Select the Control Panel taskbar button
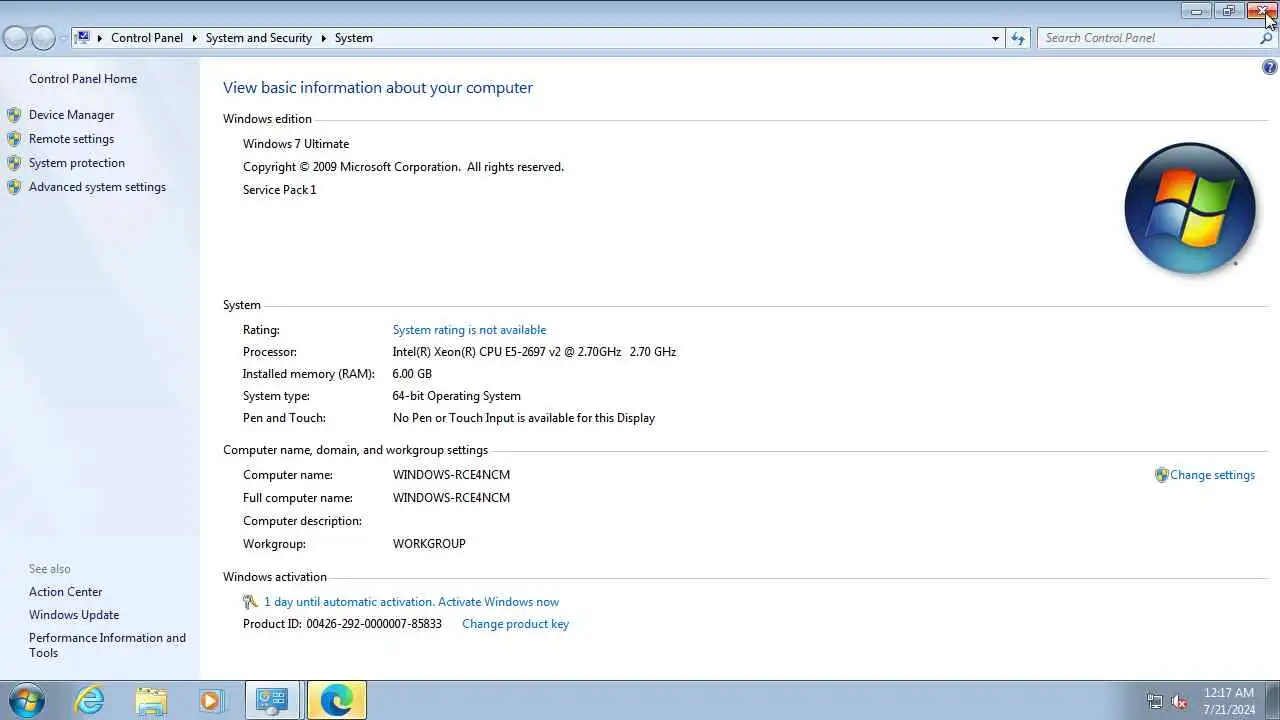The height and width of the screenshot is (720, 1280). [x=272, y=700]
